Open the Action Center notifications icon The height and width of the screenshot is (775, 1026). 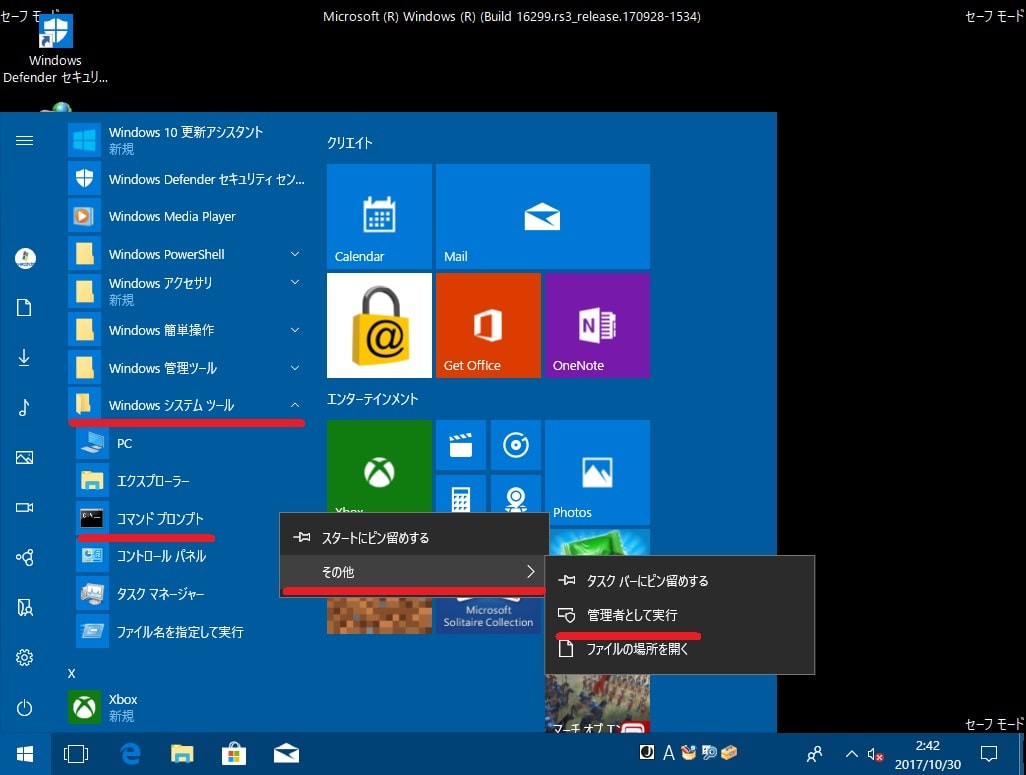pos(989,754)
